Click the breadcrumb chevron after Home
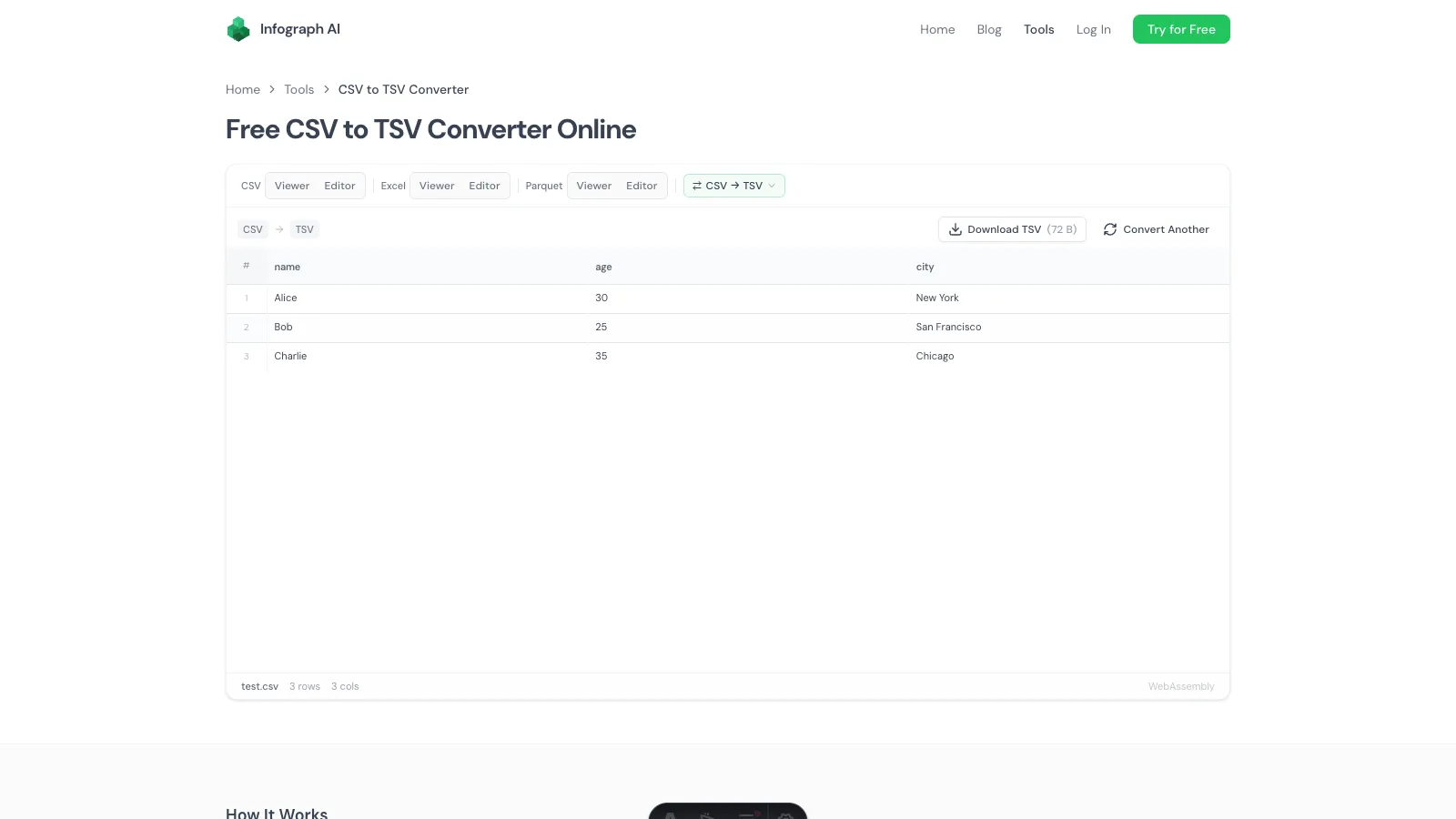1456x819 pixels. tap(272, 89)
